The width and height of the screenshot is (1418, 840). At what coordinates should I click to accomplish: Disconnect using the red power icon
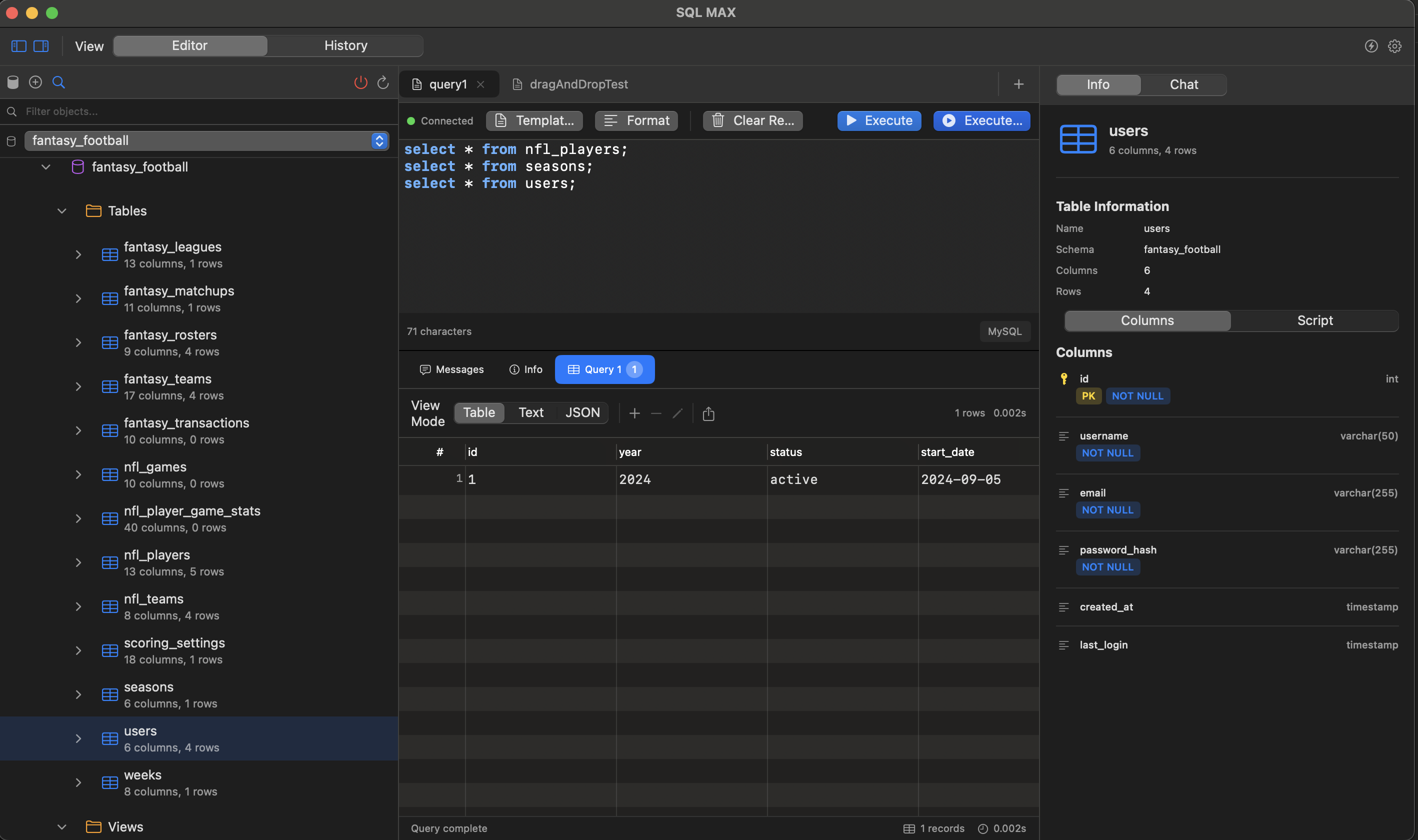click(361, 82)
